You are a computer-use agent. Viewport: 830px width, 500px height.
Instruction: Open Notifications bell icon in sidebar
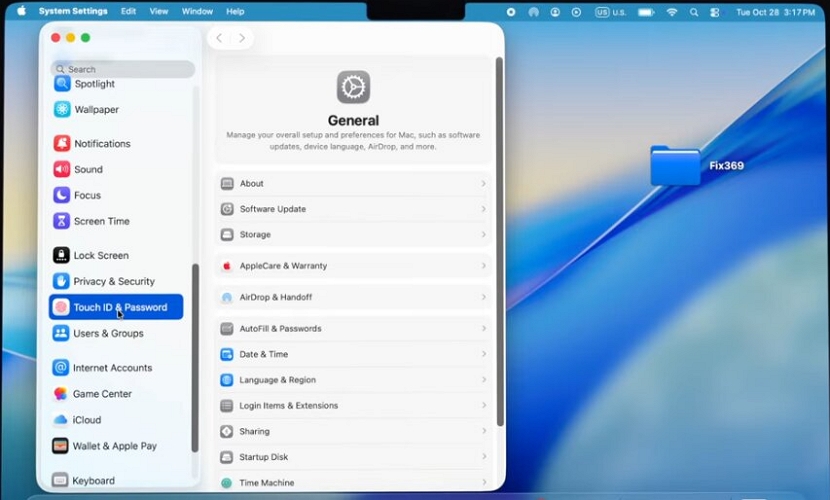[x=62, y=143]
